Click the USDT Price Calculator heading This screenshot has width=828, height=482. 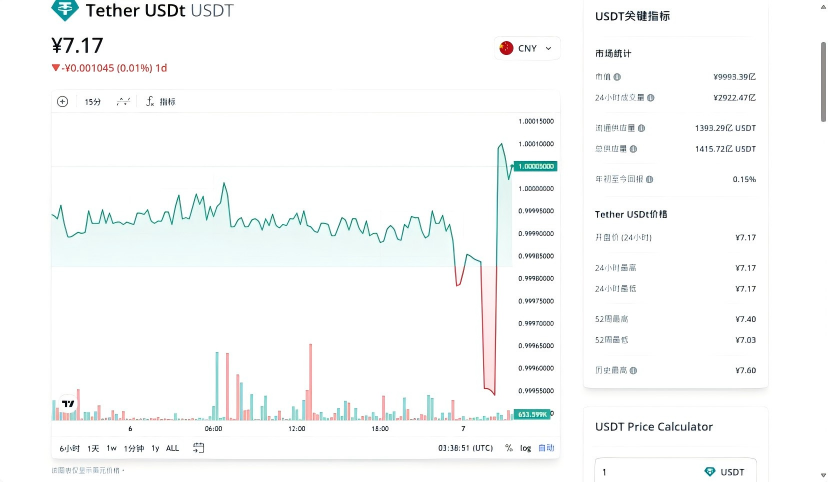click(654, 427)
